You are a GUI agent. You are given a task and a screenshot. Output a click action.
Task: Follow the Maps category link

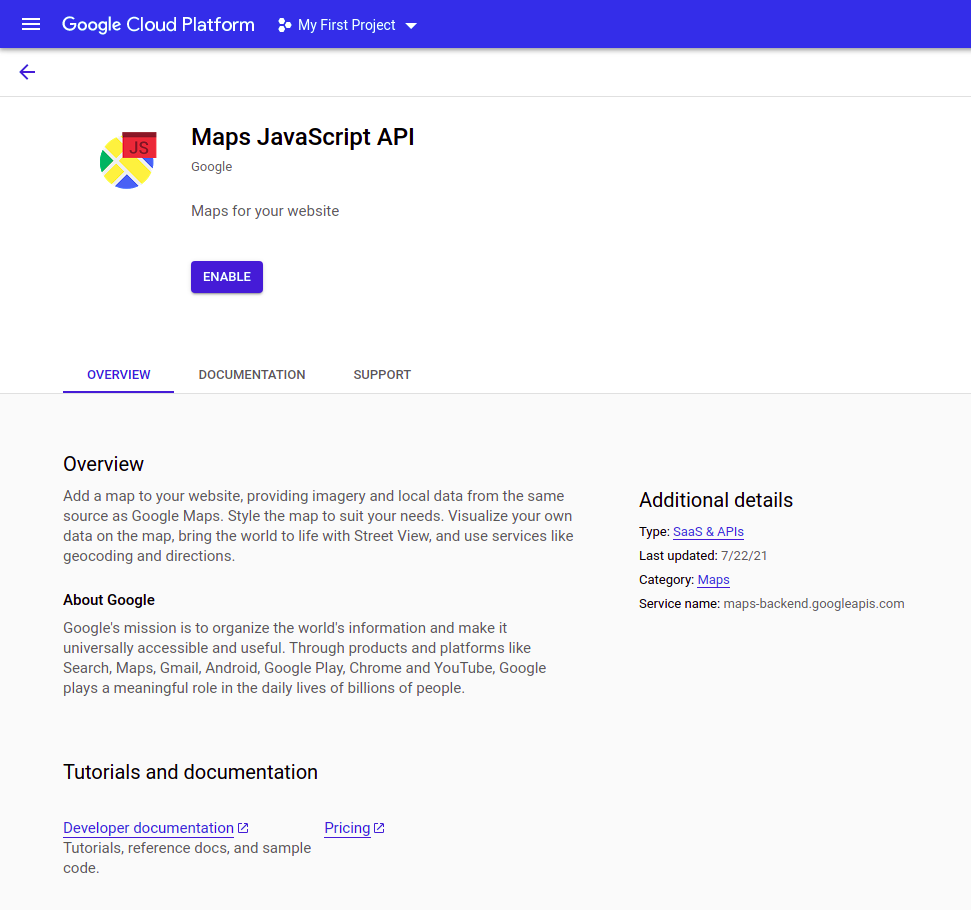pyautogui.click(x=713, y=580)
